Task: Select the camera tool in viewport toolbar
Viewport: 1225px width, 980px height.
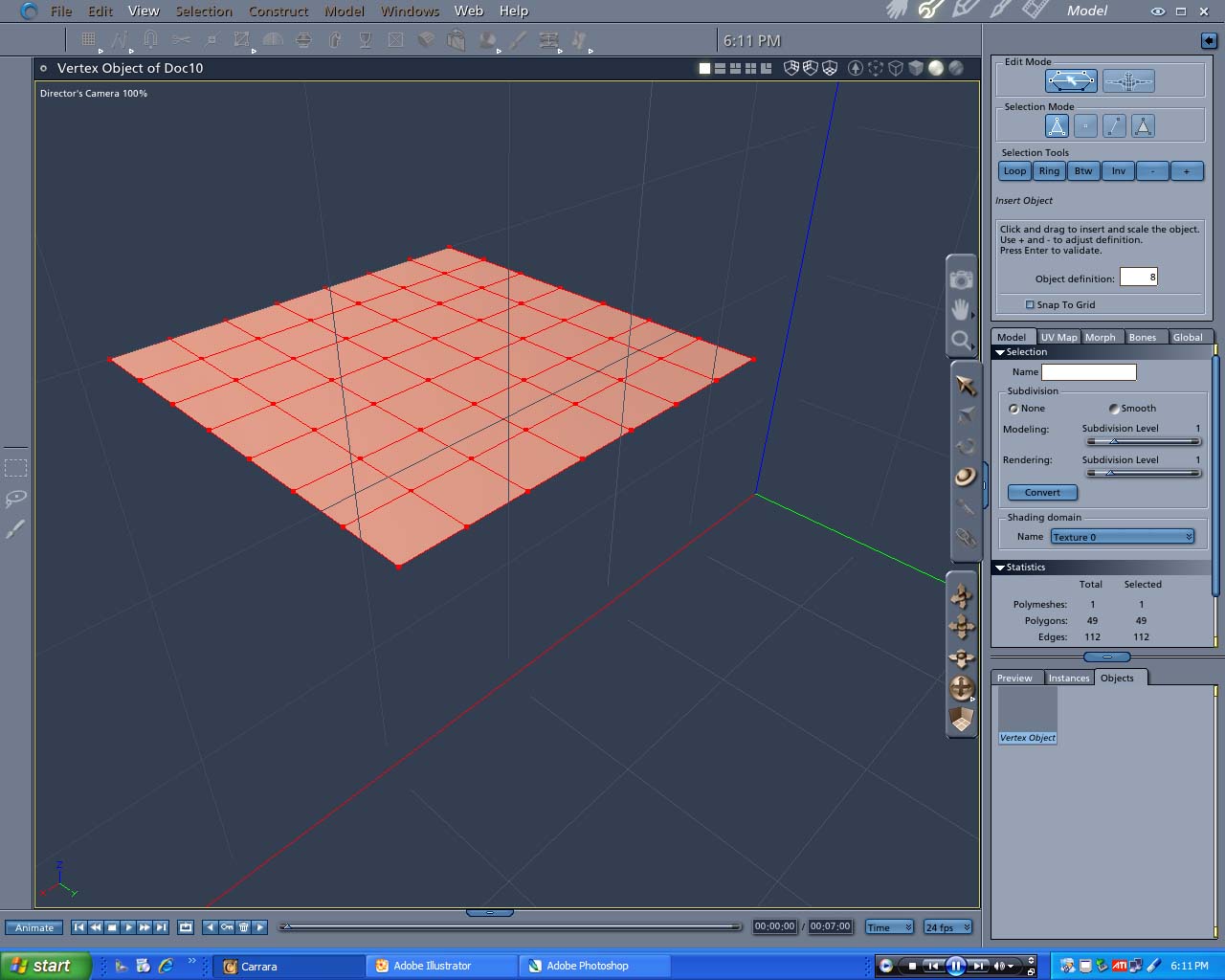Action: coord(961,278)
